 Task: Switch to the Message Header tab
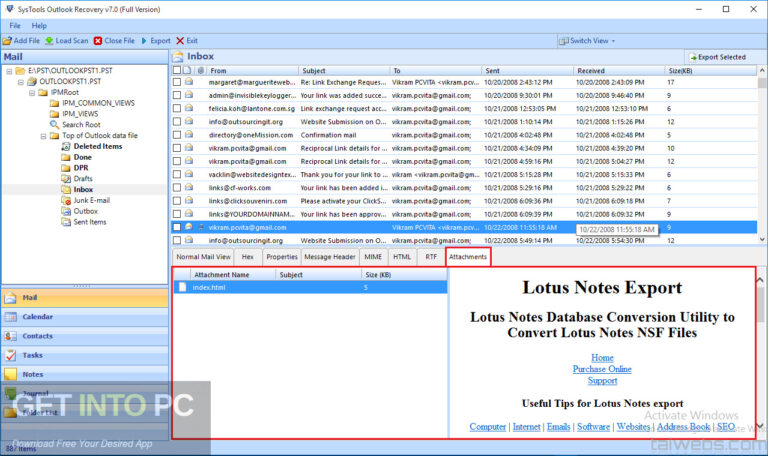(330, 257)
